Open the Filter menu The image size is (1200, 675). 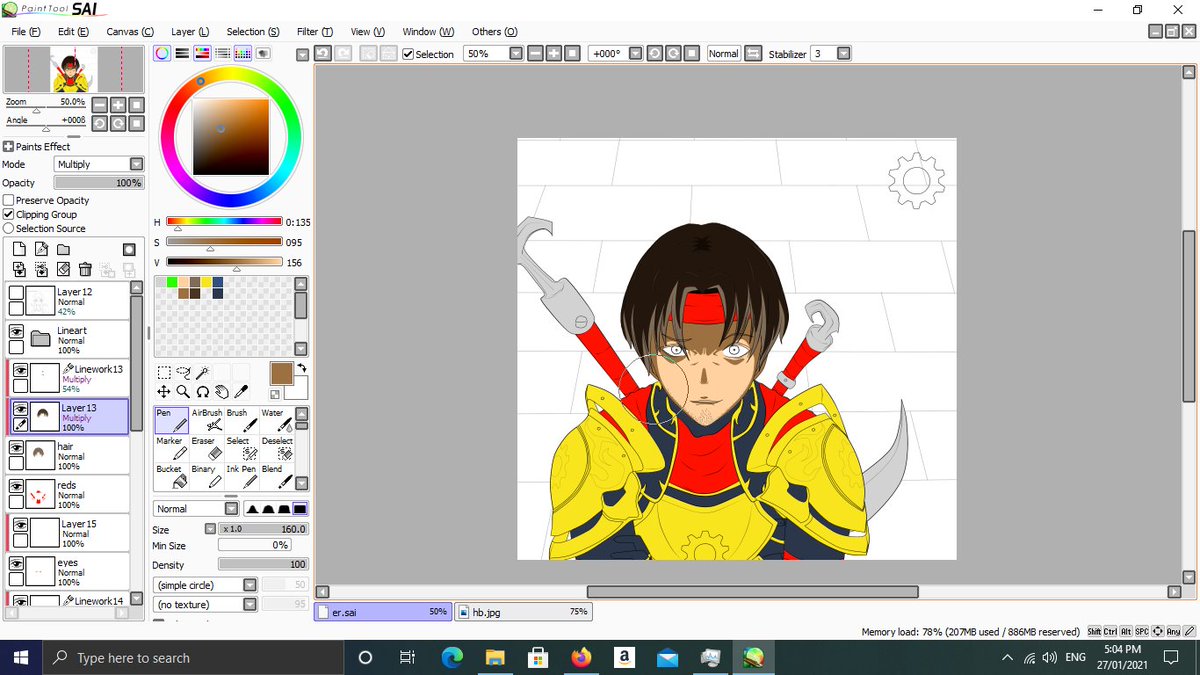click(314, 31)
